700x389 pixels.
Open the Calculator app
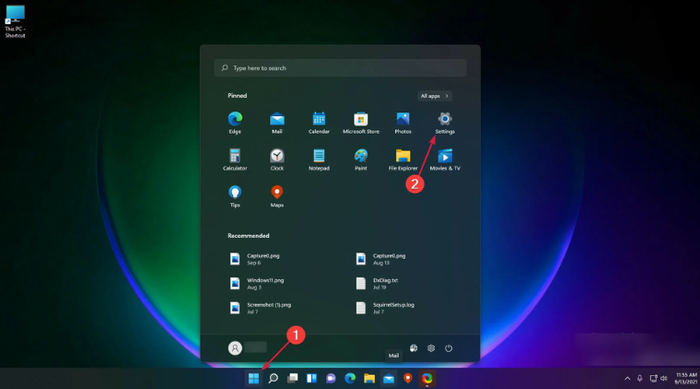[235, 159]
